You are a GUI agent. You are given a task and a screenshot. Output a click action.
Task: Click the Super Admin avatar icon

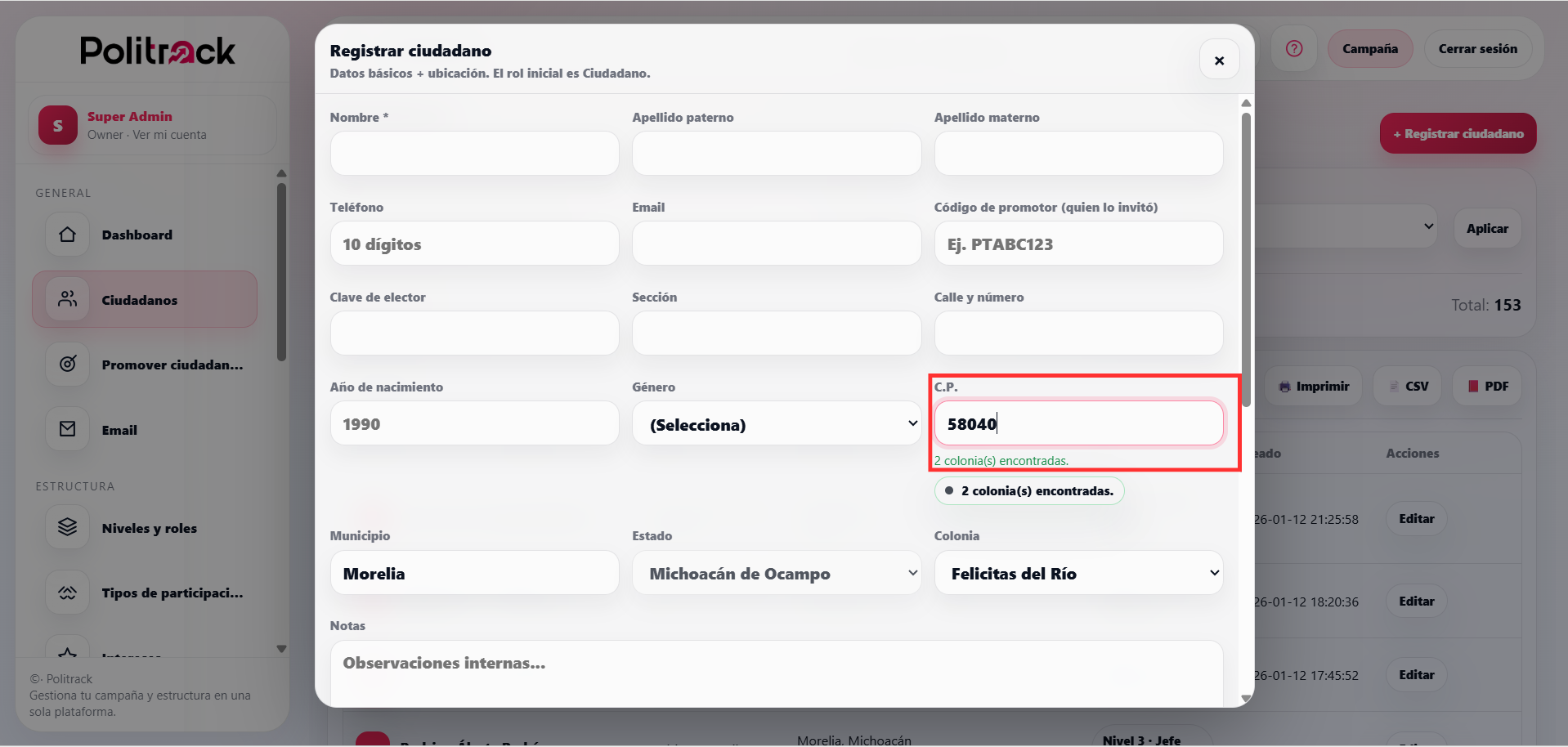(56, 125)
